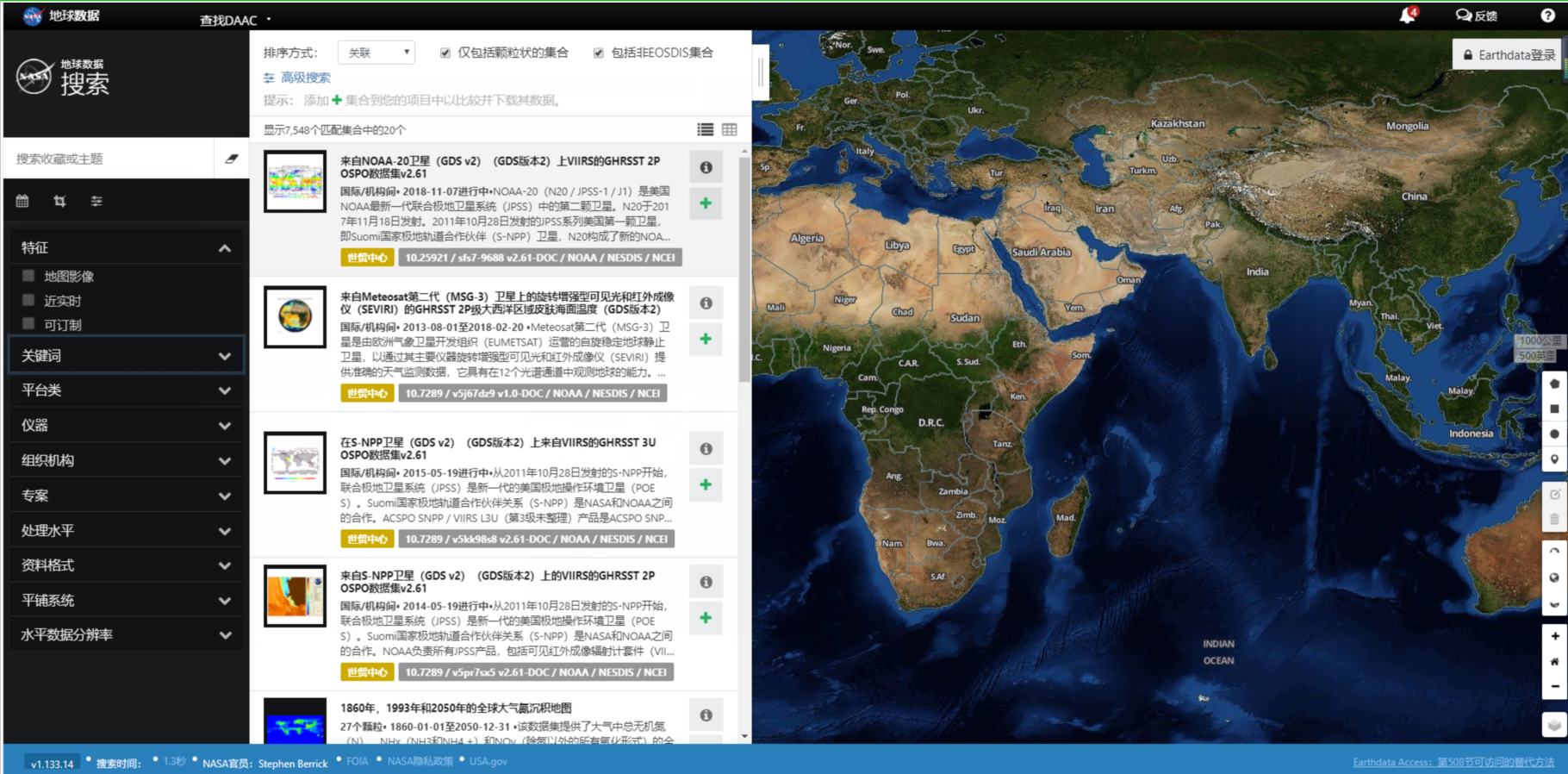Open the 查找DAAC menu

point(235,20)
